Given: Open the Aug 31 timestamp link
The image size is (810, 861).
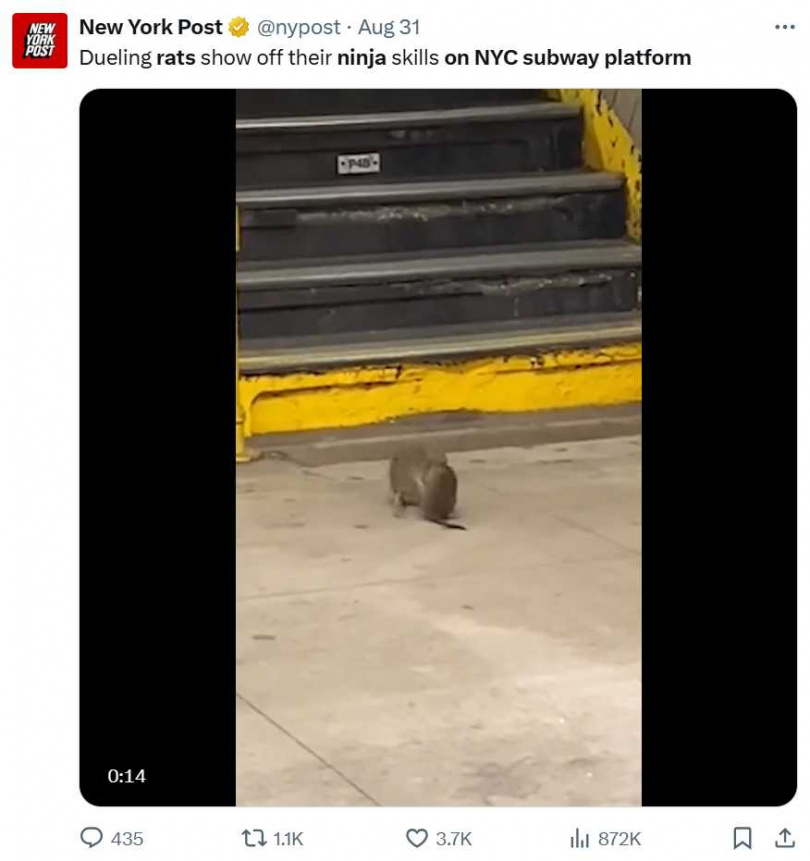Looking at the screenshot, I should (389, 27).
